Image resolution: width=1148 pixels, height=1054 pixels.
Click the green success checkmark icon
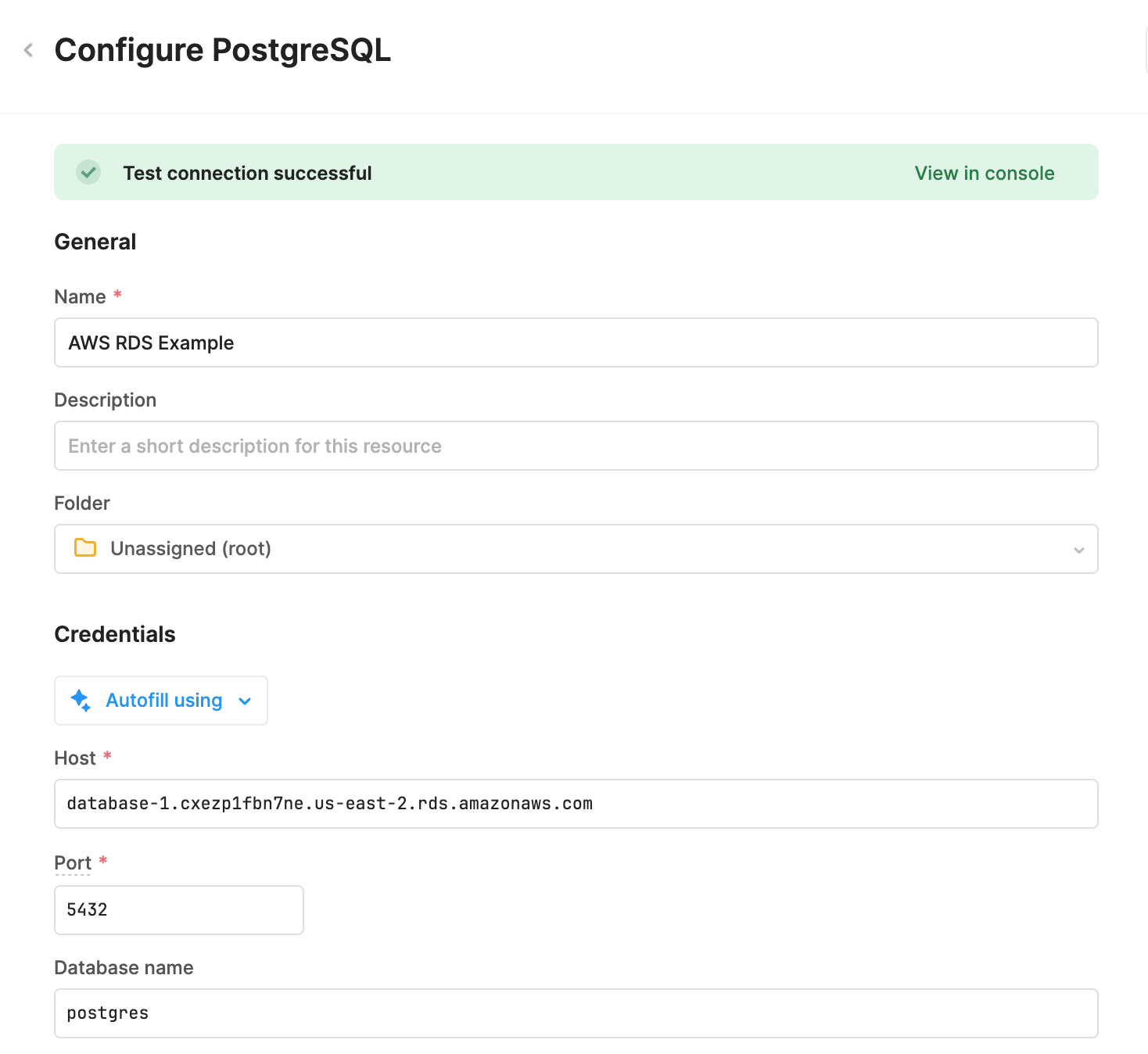pyautogui.click(x=88, y=172)
